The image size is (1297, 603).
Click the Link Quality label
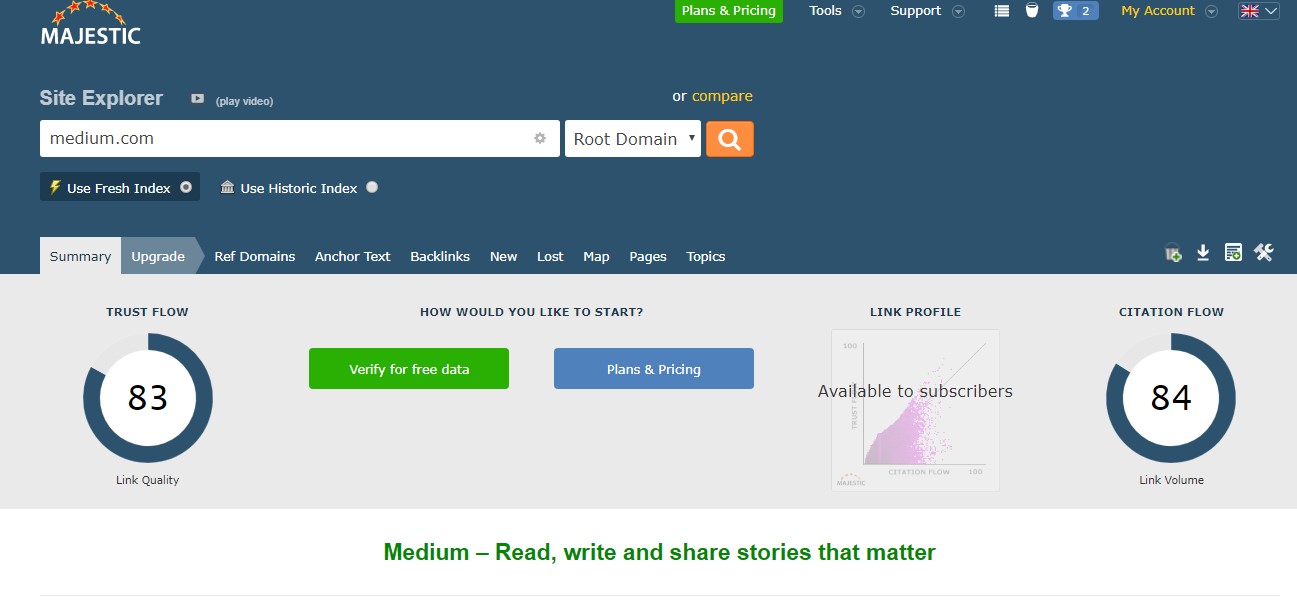pos(148,480)
